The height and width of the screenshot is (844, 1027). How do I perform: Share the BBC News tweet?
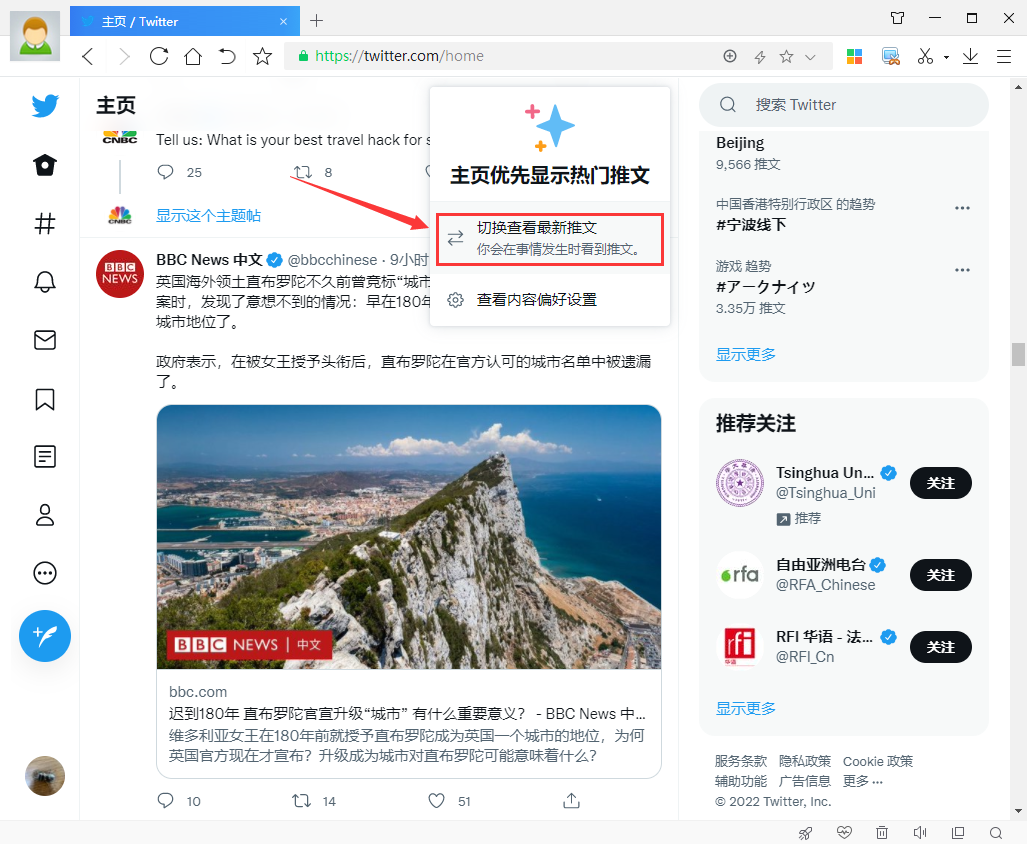(x=571, y=800)
